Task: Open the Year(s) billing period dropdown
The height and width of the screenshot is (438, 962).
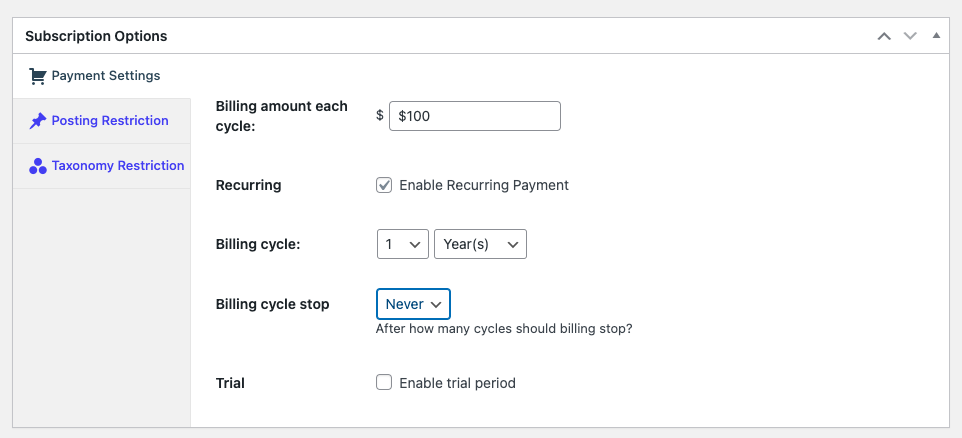Action: [x=480, y=244]
